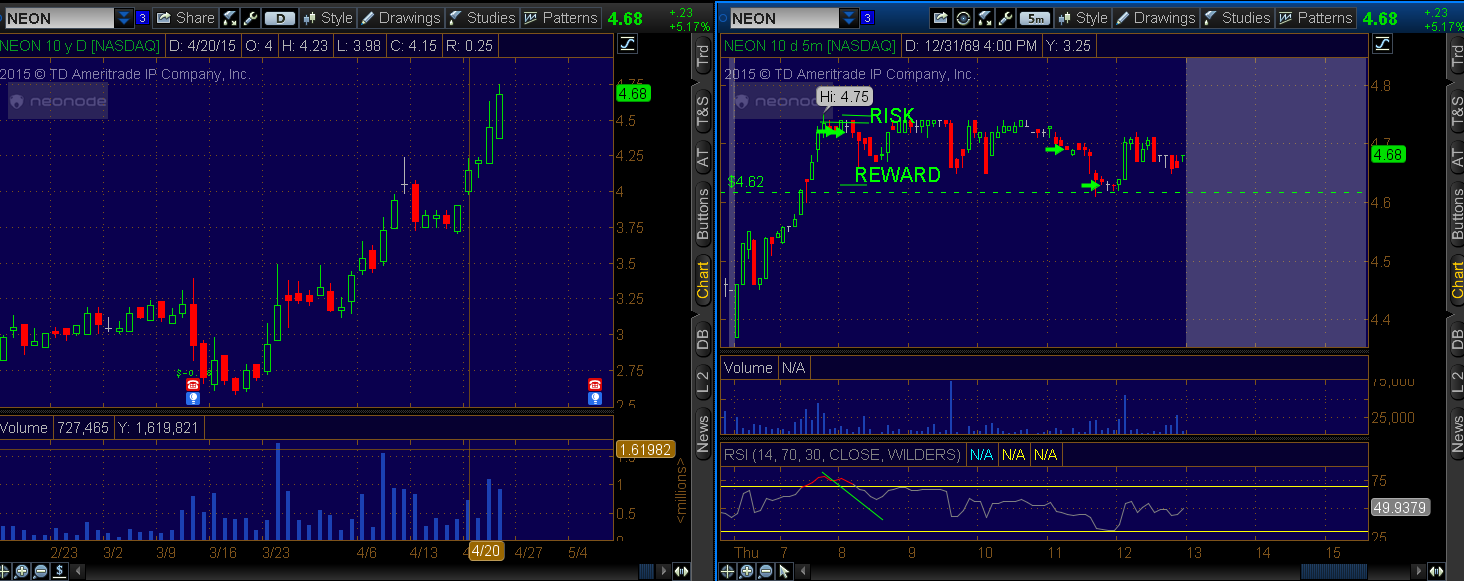Screen dimensions: 1464x581
Task: Select the DB tab in middle sidebar
Action: (702, 338)
